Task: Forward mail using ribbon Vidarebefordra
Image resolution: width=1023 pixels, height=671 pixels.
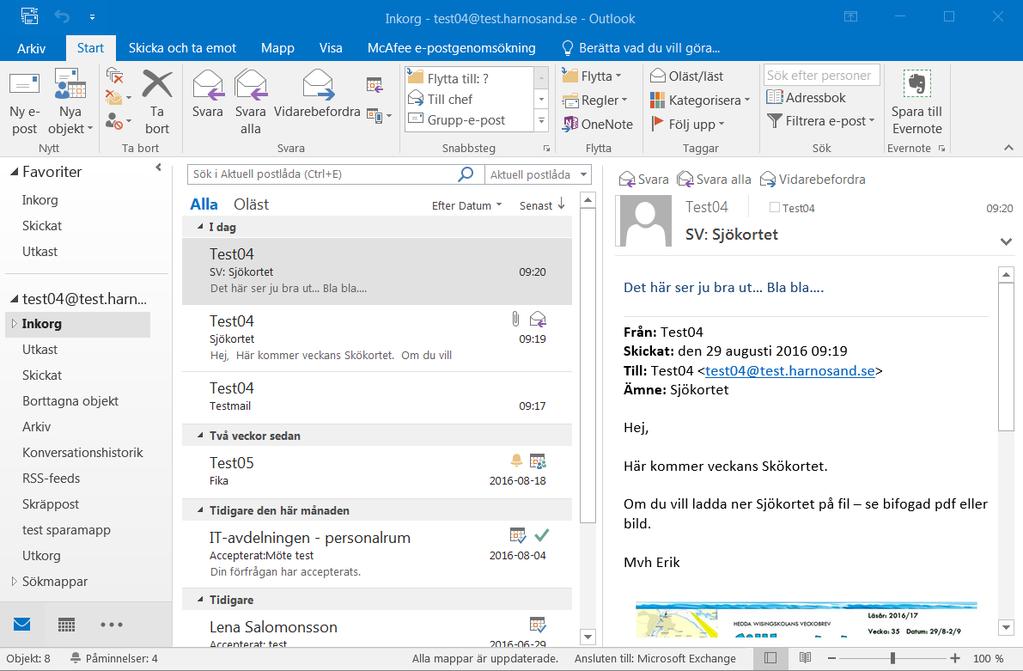Action: click(x=317, y=95)
